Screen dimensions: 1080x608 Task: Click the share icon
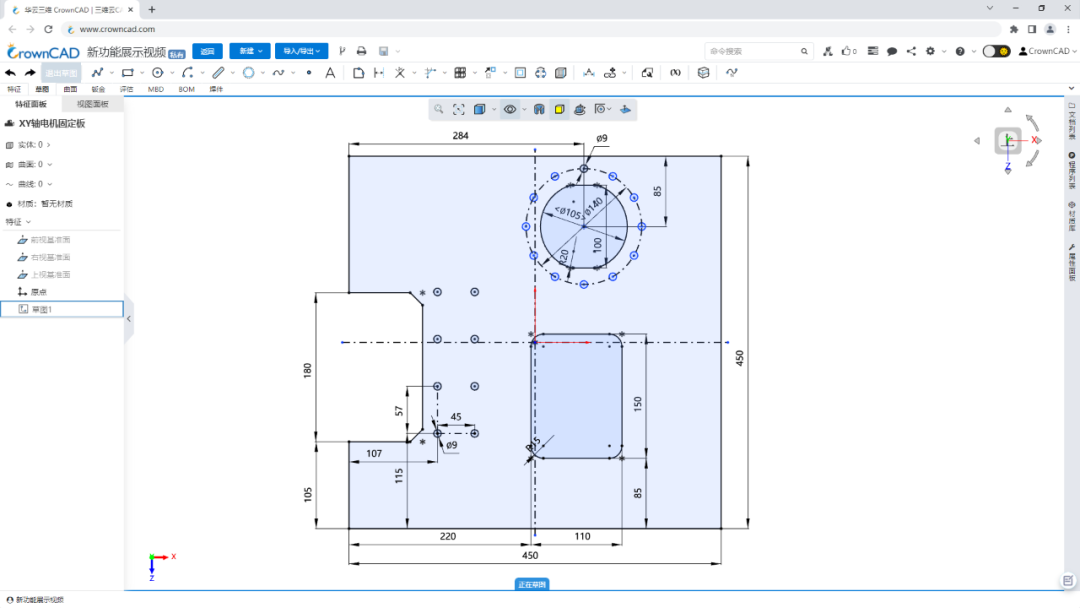[x=911, y=51]
